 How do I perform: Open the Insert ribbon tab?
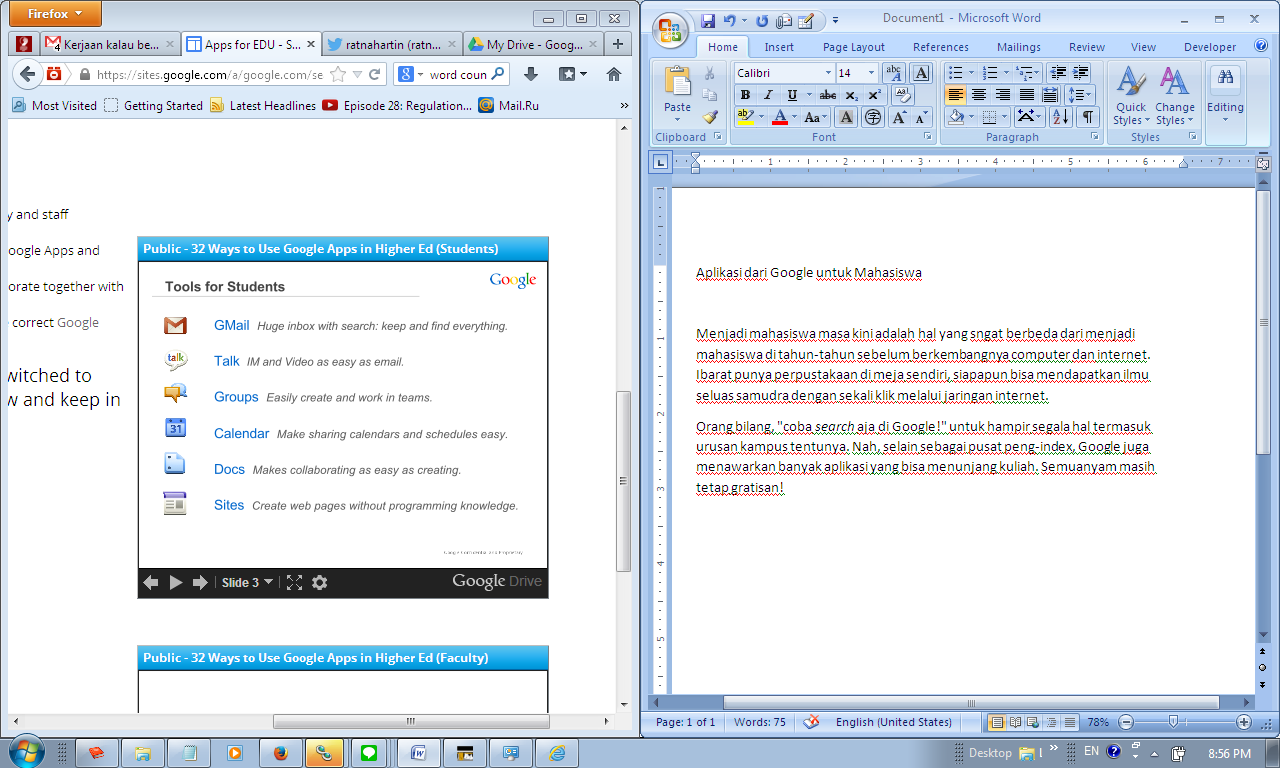[779, 47]
